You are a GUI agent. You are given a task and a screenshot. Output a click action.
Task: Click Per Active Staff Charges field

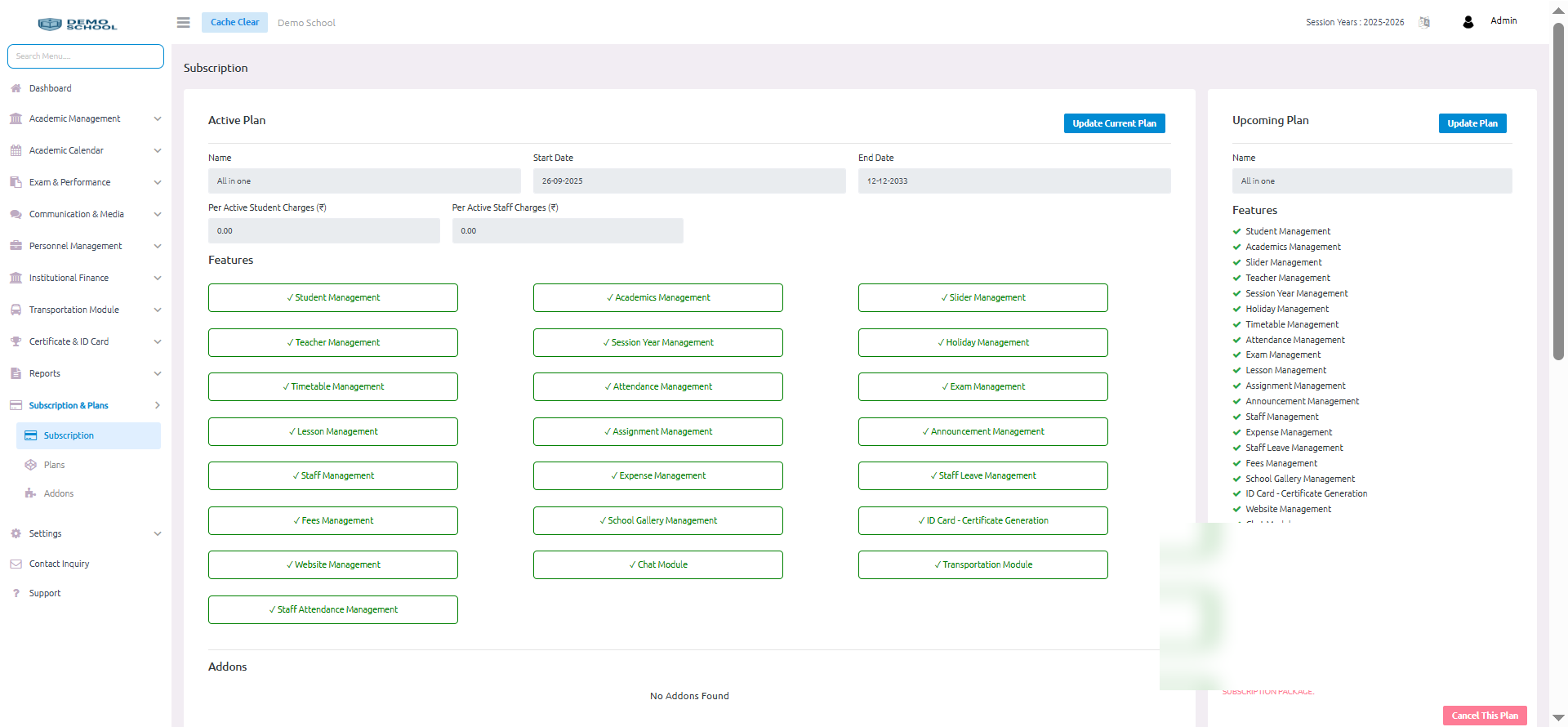(568, 231)
